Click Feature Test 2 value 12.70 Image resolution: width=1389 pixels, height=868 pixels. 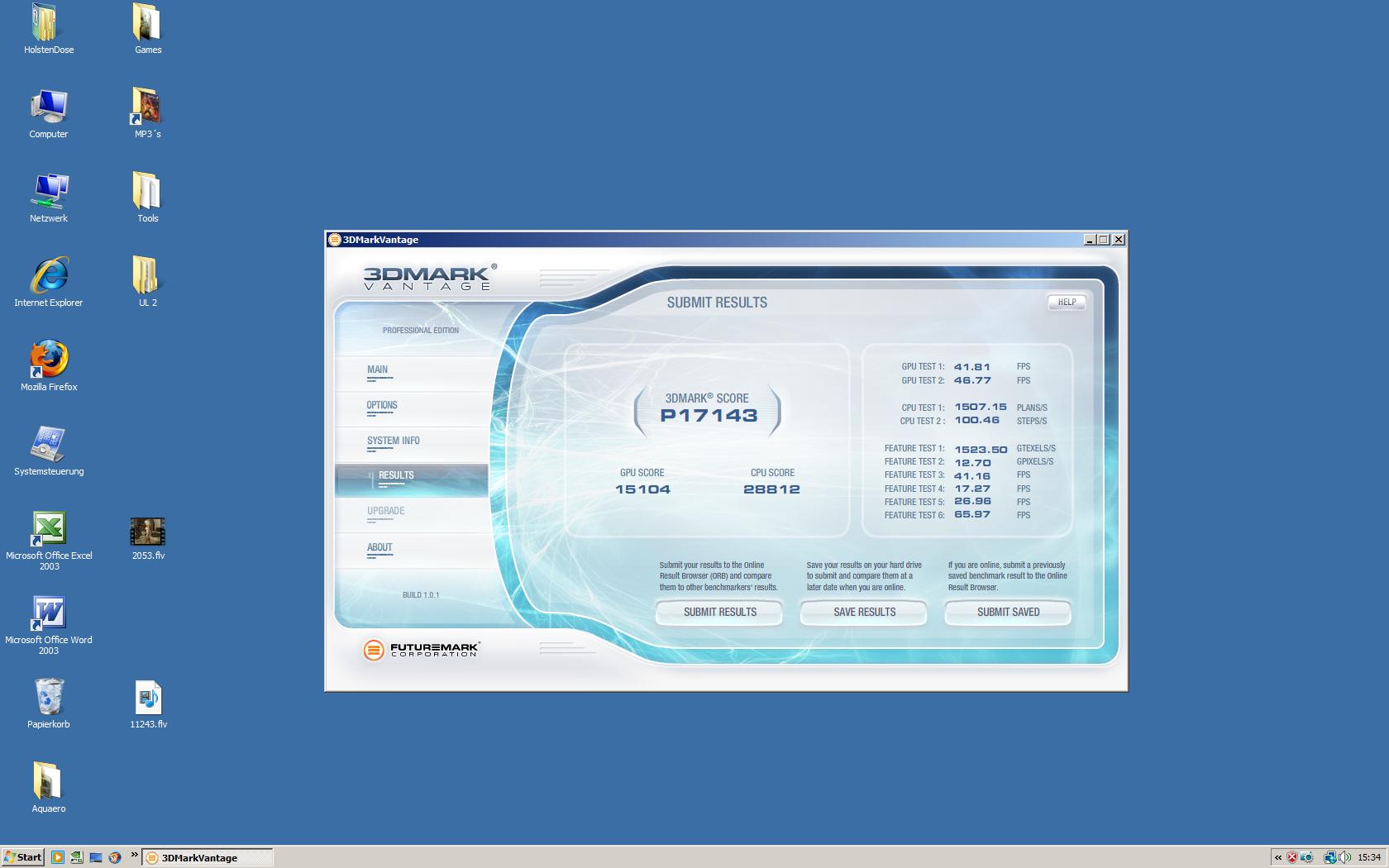click(x=972, y=463)
